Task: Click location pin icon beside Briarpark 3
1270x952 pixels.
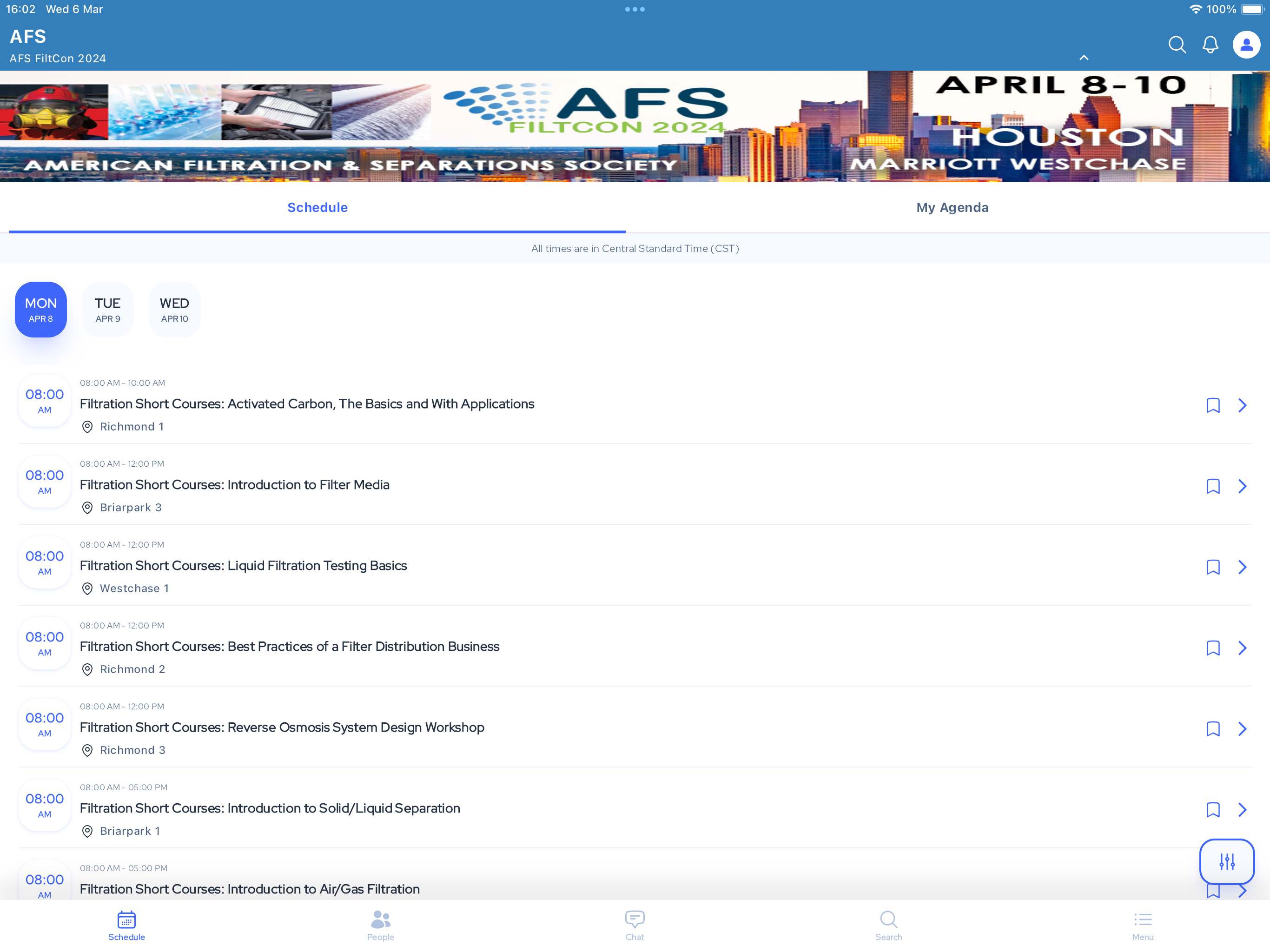Action: tap(87, 508)
